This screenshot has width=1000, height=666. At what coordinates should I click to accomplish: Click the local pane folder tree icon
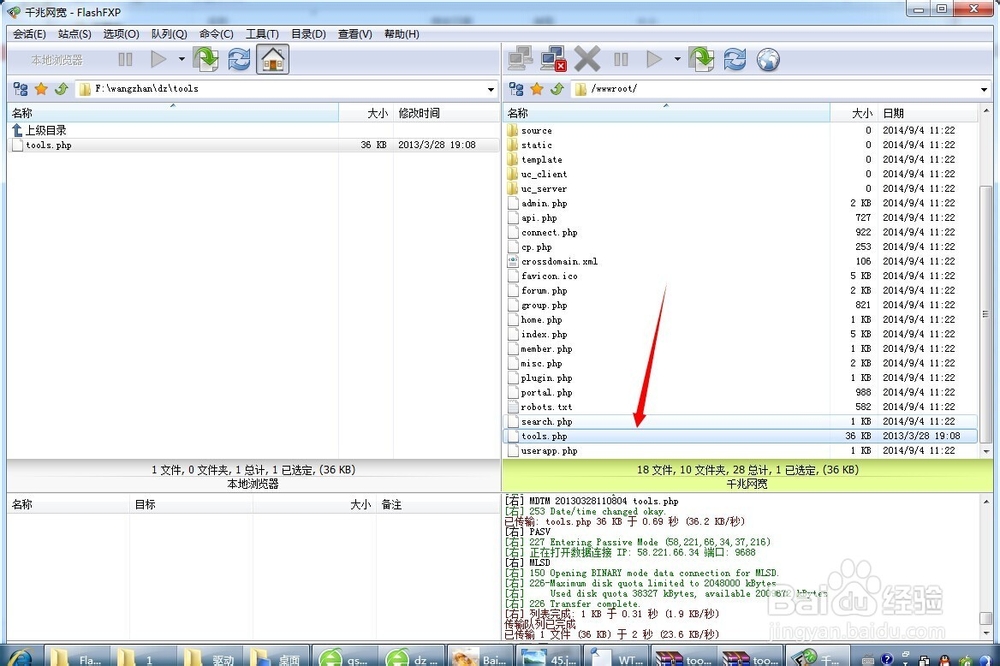pos(20,89)
